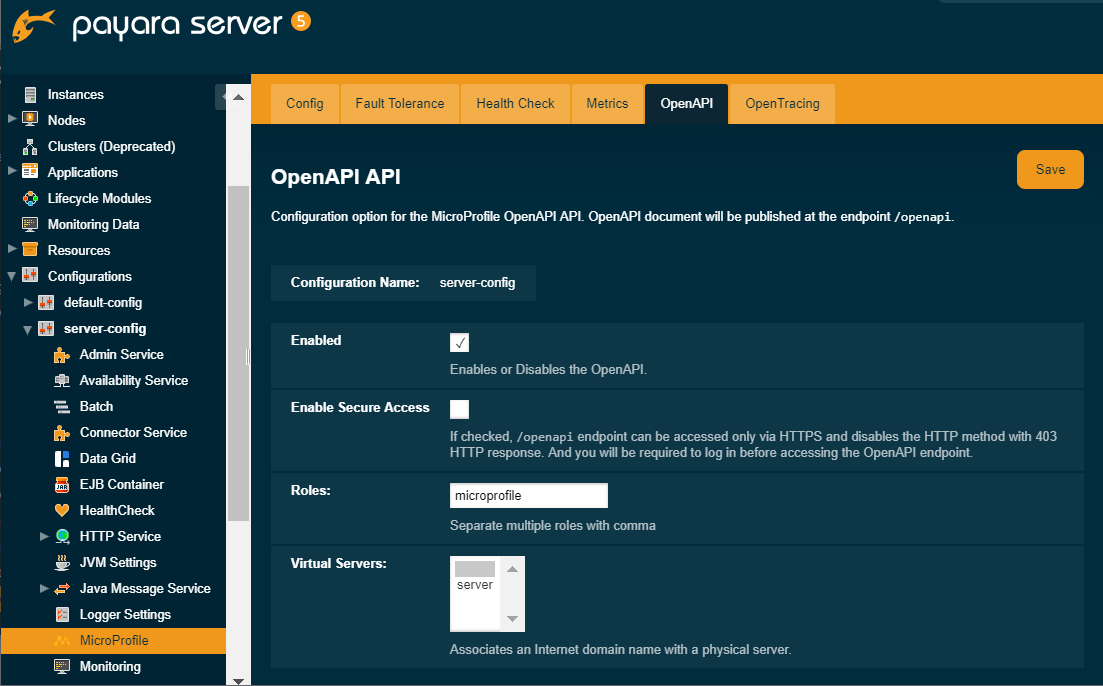
Task: Expand the Resources tree node
Action: point(12,249)
